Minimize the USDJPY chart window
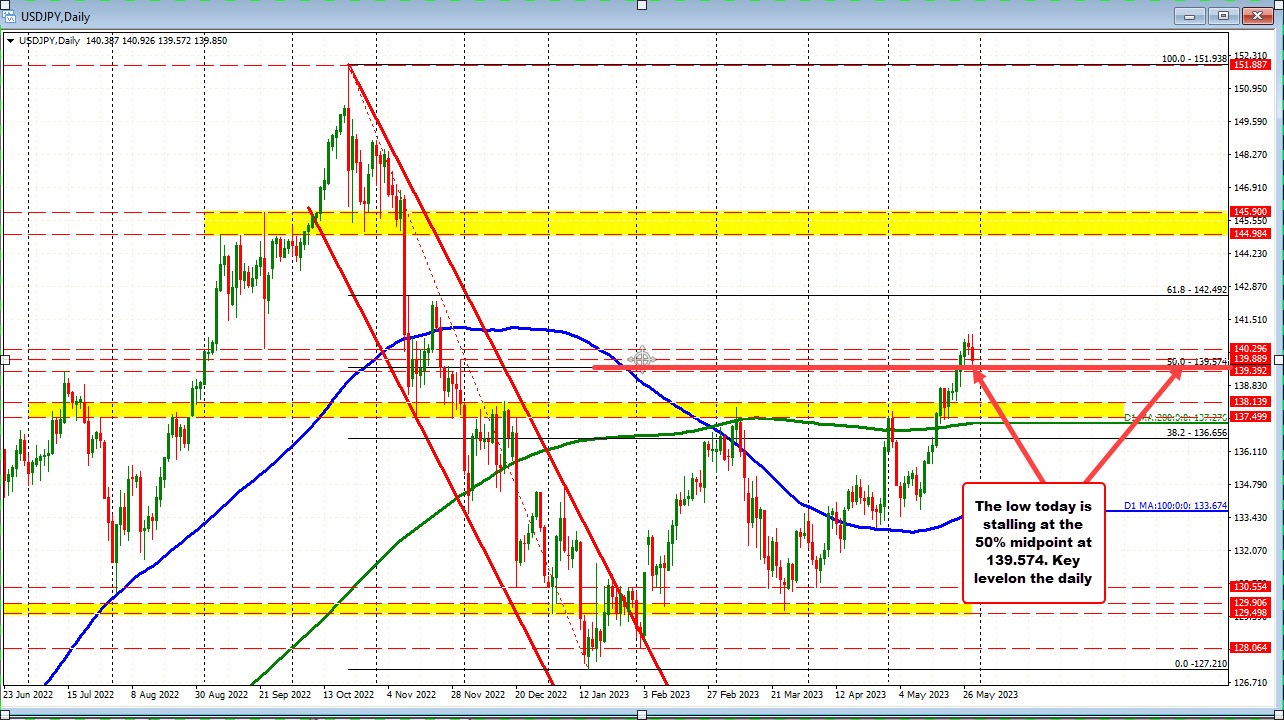This screenshot has height=720, width=1284. [1192, 16]
